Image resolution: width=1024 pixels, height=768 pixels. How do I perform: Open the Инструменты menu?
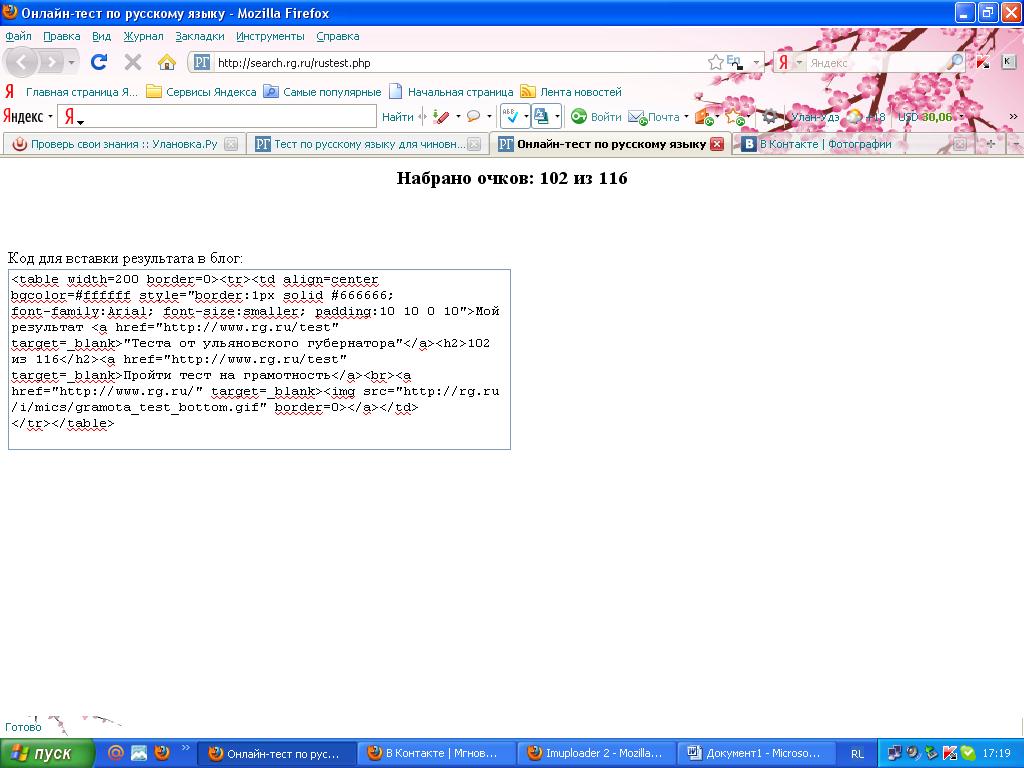[270, 36]
